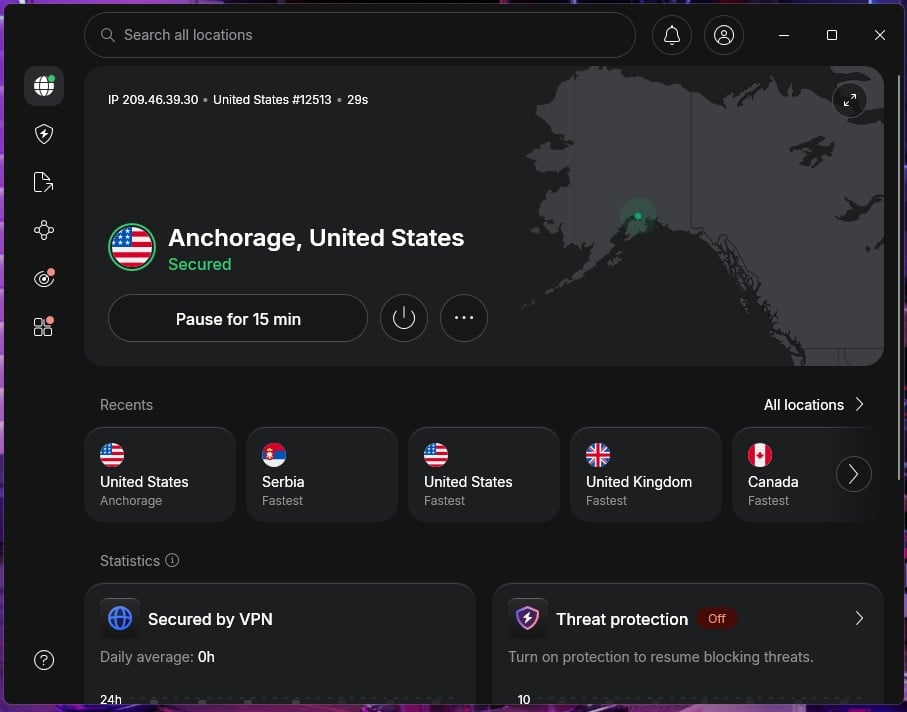Connect to Serbia Fastest recent
Screen dimensions: 907x712
pyautogui.click(x=322, y=474)
